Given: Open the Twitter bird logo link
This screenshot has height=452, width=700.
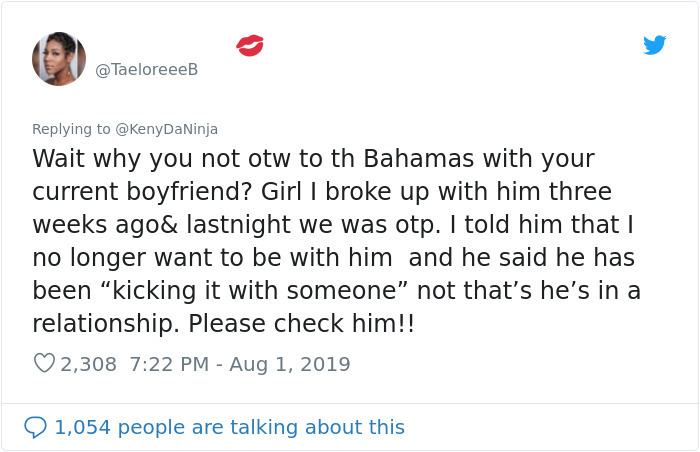Looking at the screenshot, I should pos(654,45).
